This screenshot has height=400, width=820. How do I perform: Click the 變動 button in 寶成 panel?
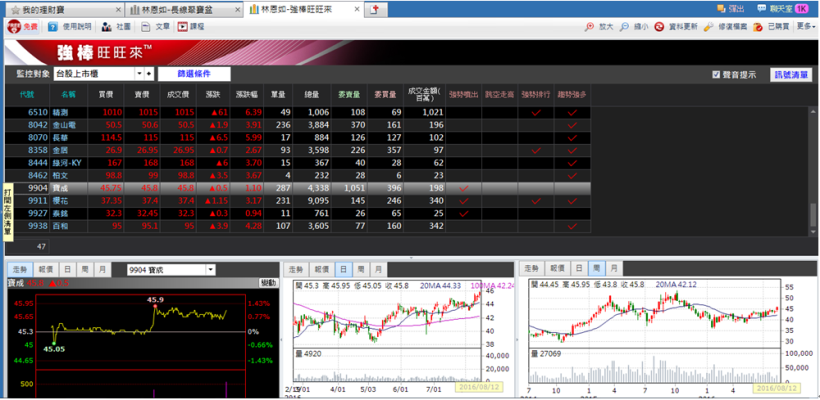268,283
